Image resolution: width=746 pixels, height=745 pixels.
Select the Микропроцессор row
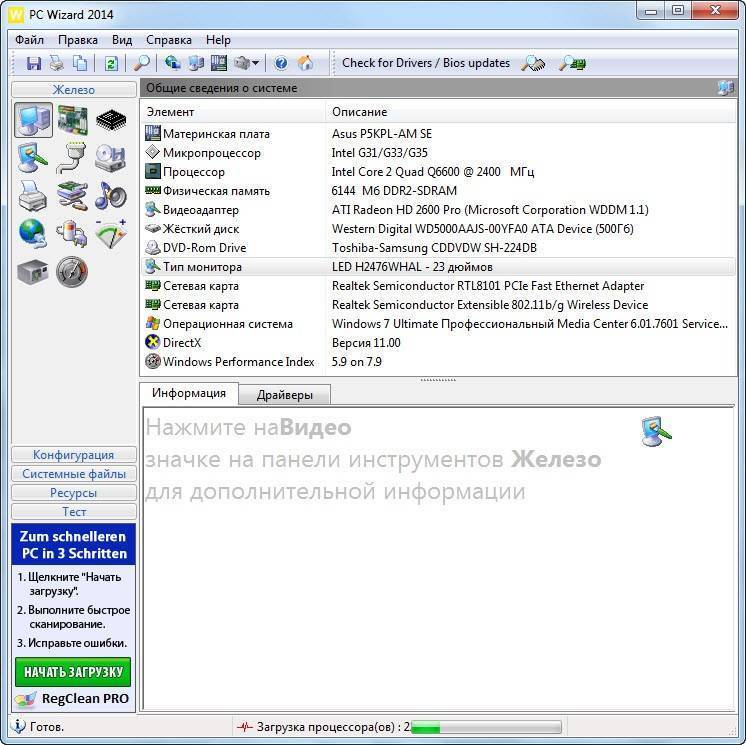click(x=439, y=153)
